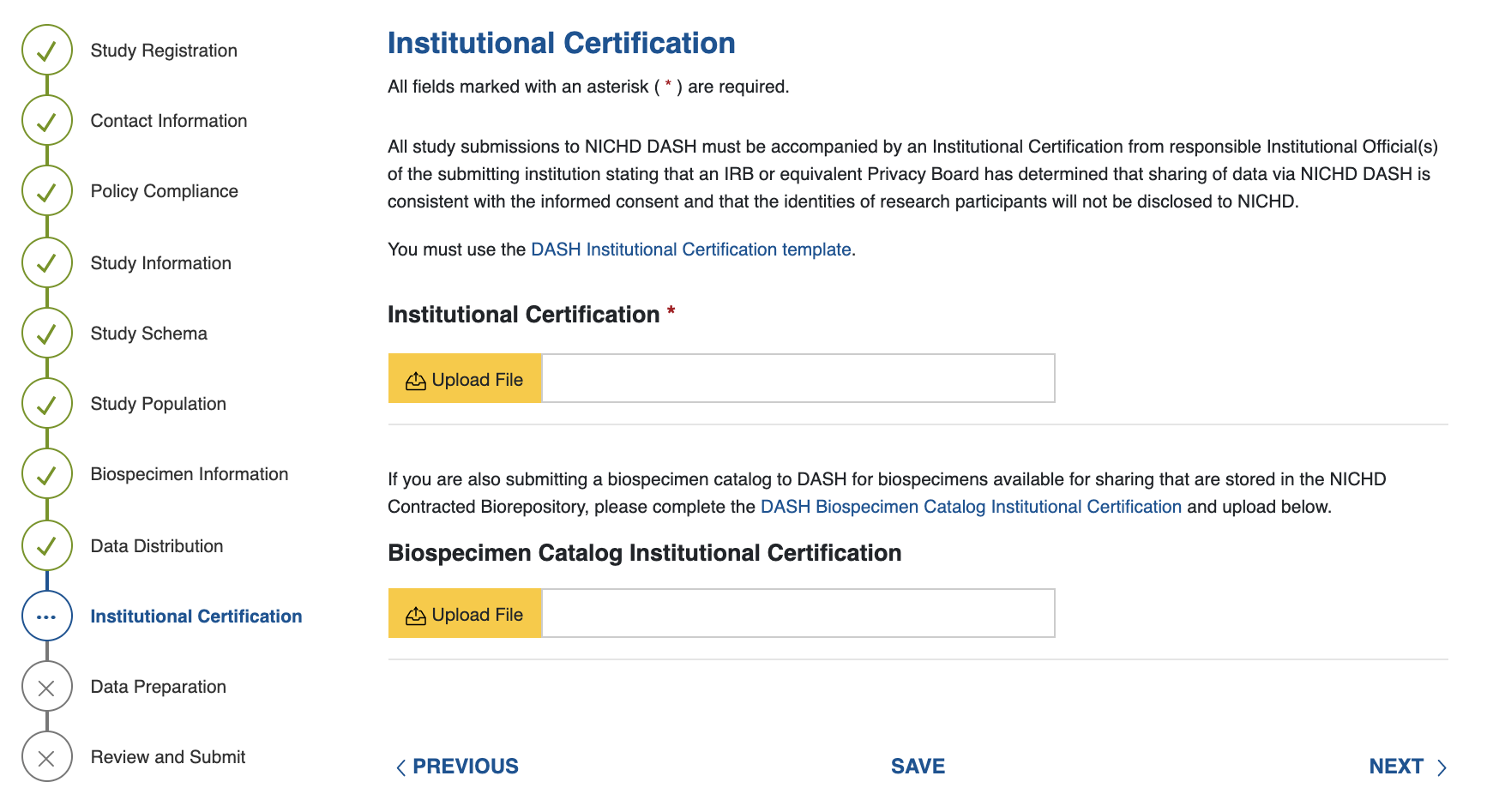Click the Institutional Certification file name field

(x=798, y=379)
